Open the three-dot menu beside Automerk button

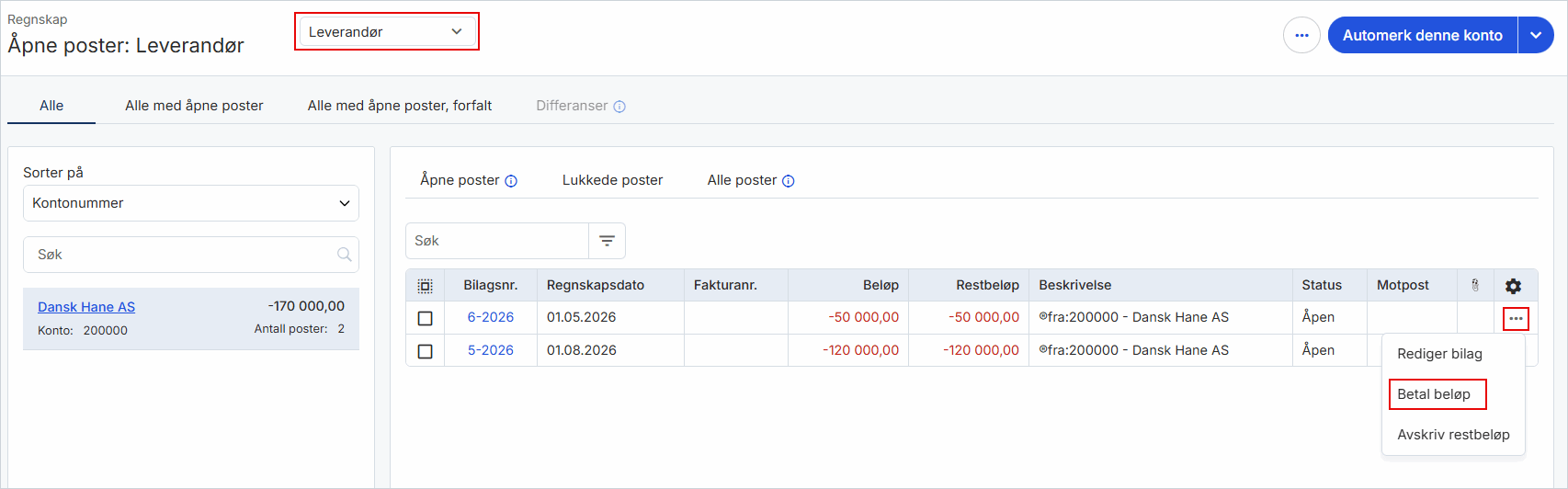1301,36
